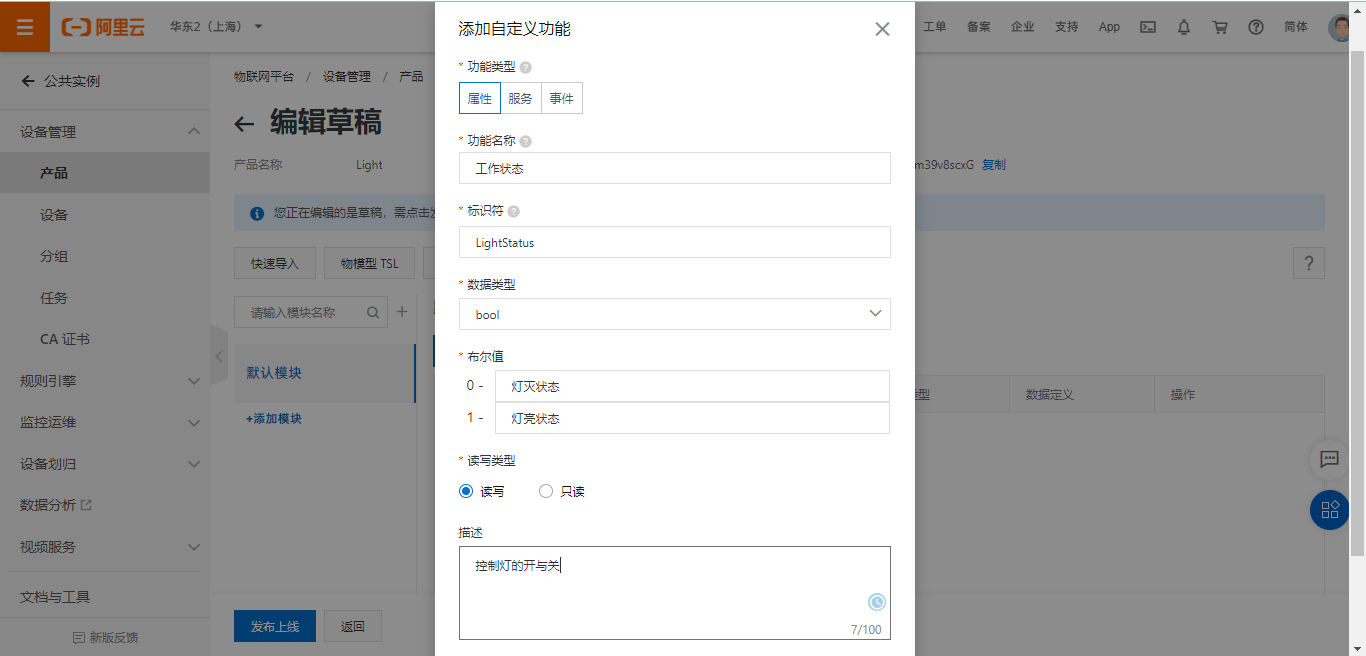This screenshot has height=656, width=1366.
Task: Expand the 华东2（上海）region selector
Action: tap(215, 27)
